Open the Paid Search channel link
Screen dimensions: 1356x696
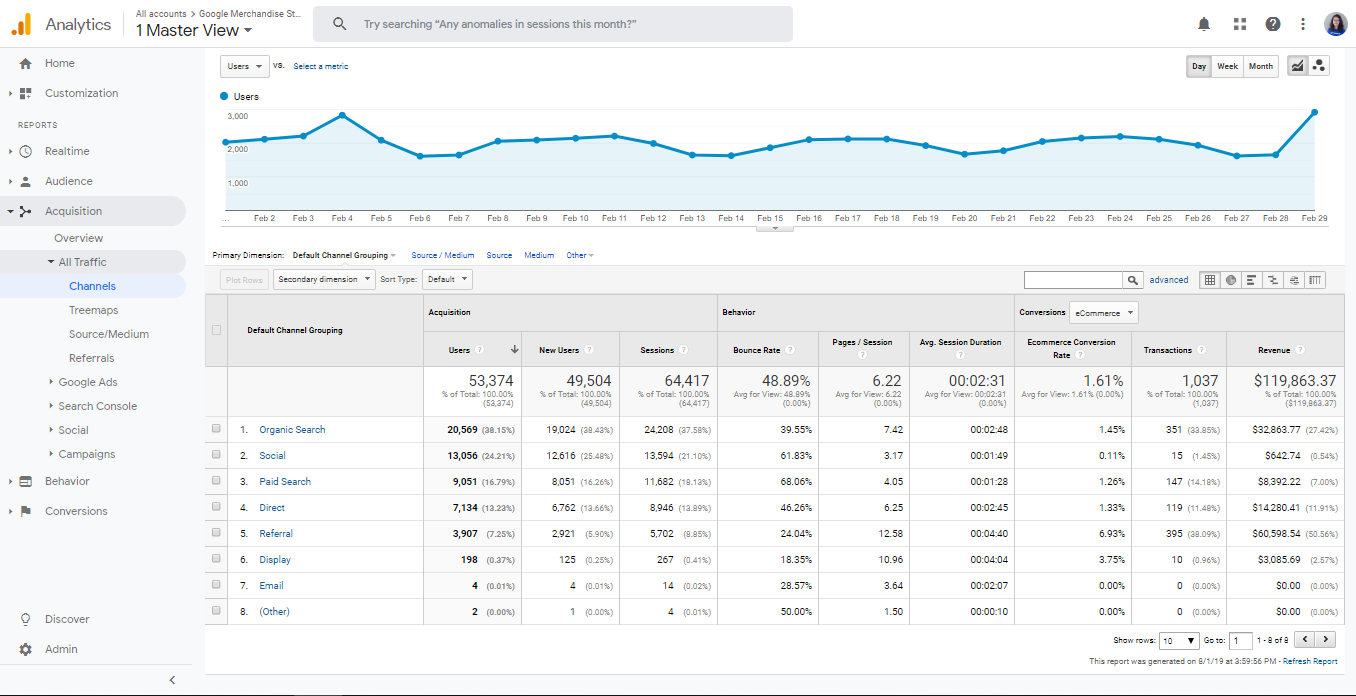click(285, 481)
